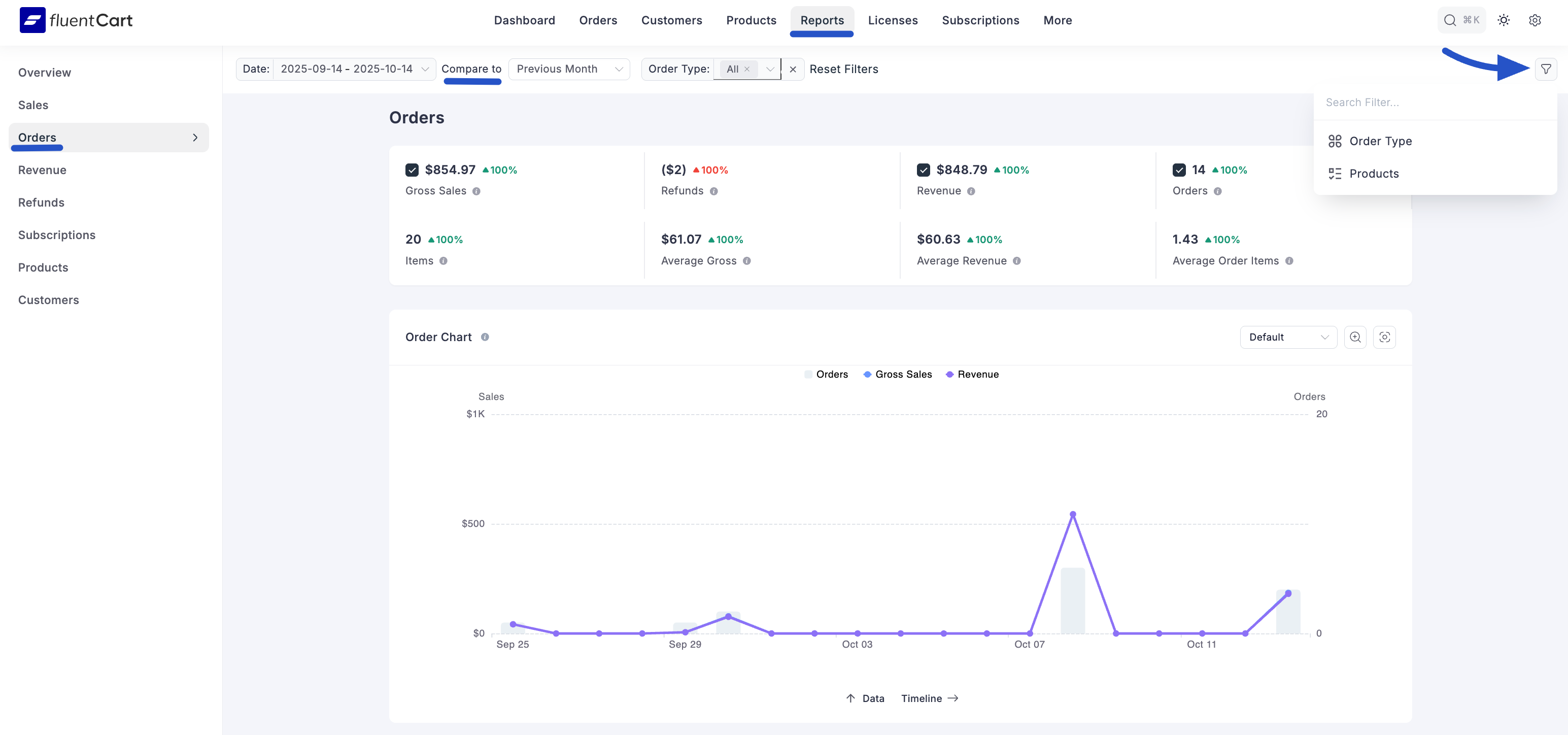This screenshot has width=1568, height=735.
Task: Click Reset Filters
Action: (844, 70)
